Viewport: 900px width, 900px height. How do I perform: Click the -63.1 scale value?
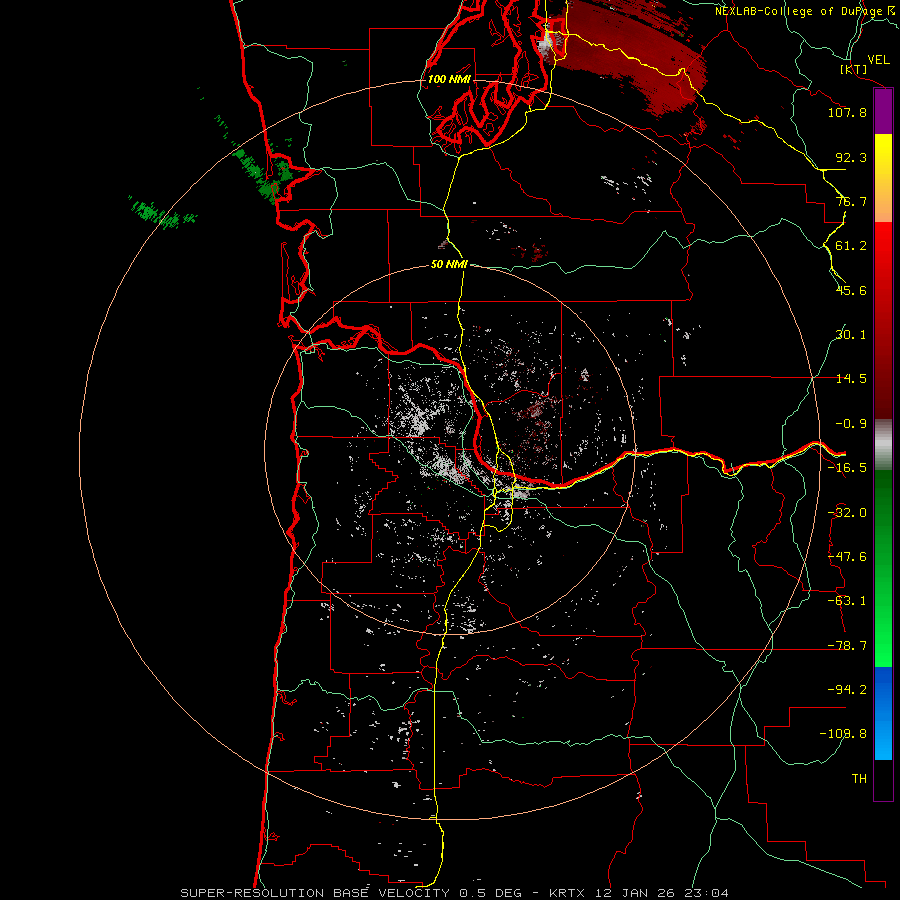(847, 601)
